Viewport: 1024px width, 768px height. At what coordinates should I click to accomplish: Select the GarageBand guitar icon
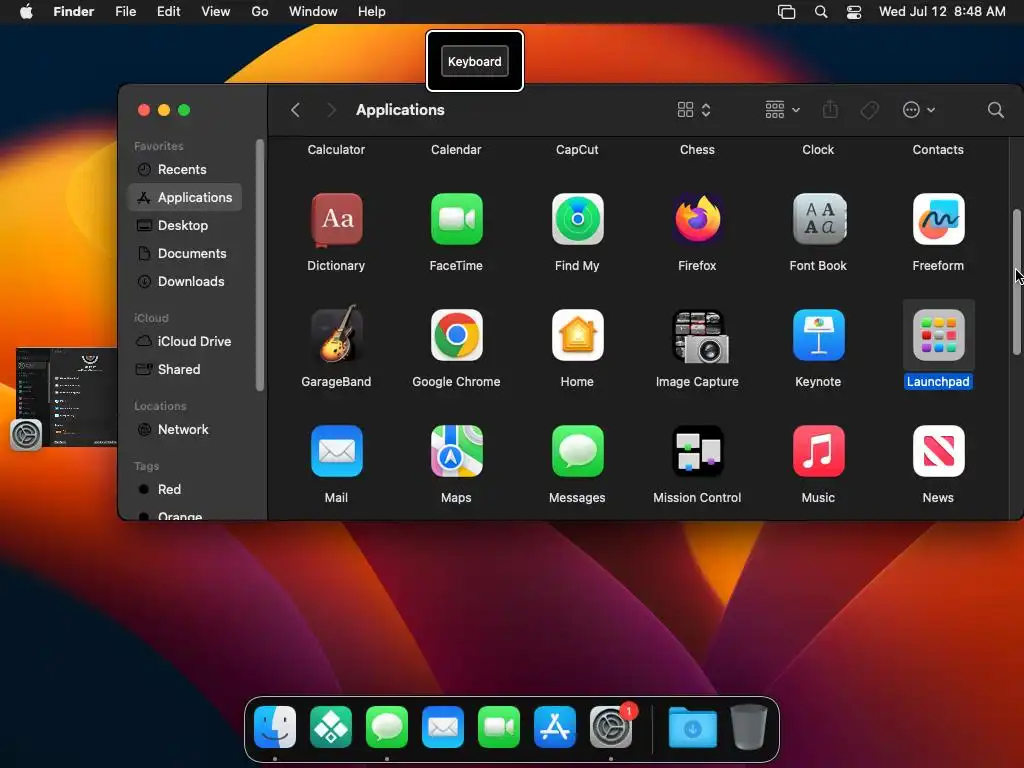(x=336, y=334)
